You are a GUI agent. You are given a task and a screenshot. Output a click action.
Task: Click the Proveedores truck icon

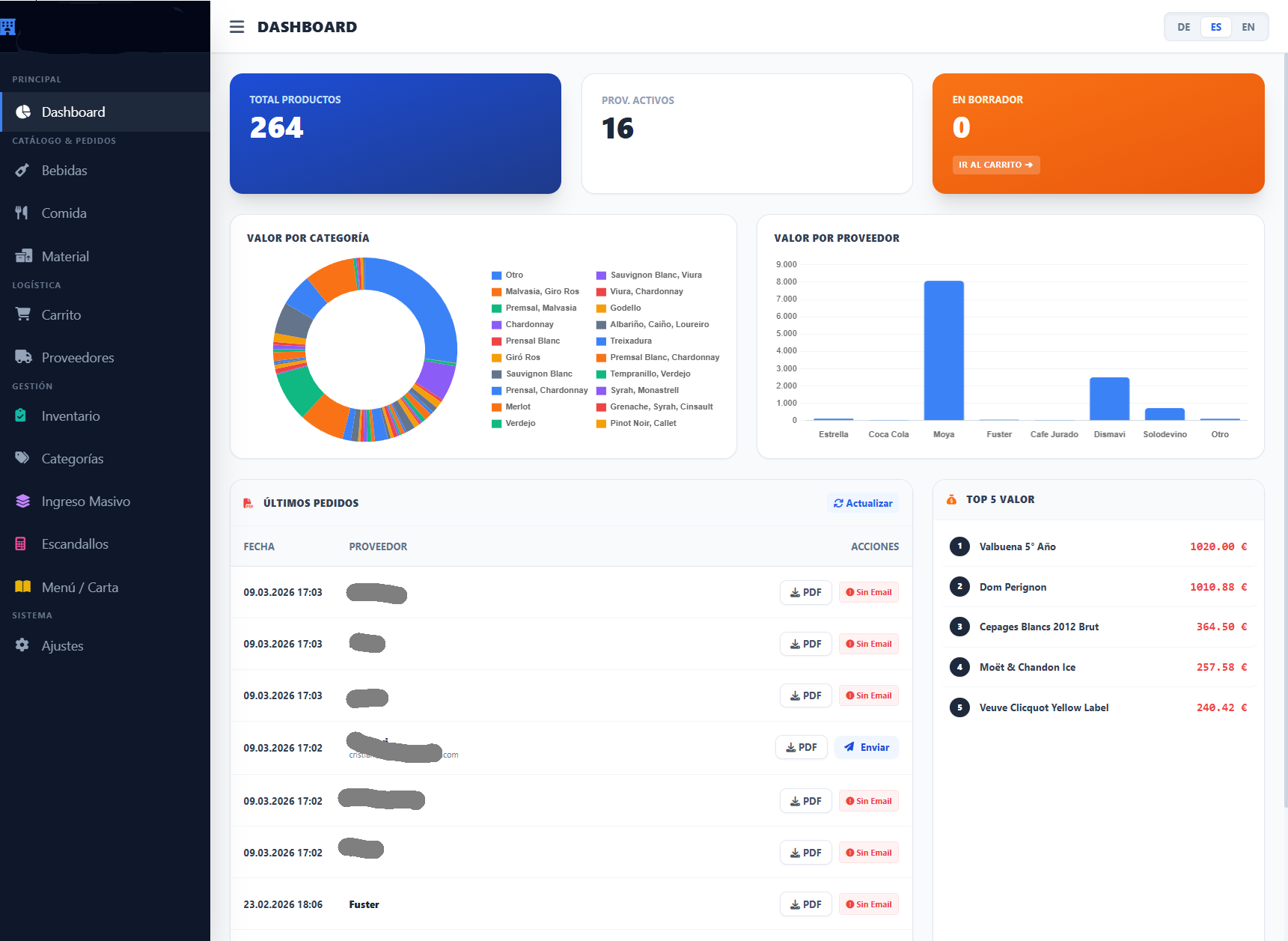[22, 356]
